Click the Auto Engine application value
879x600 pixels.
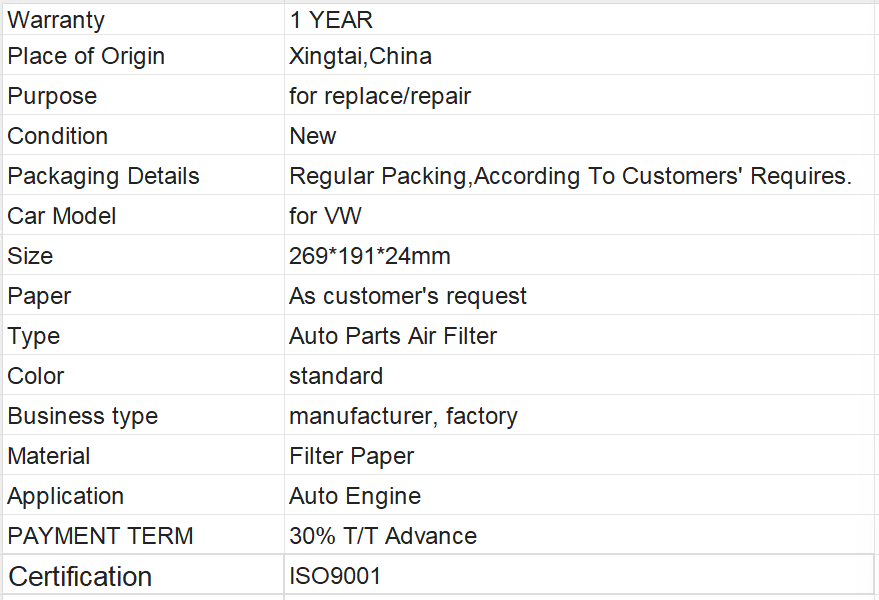pyautogui.click(x=355, y=496)
